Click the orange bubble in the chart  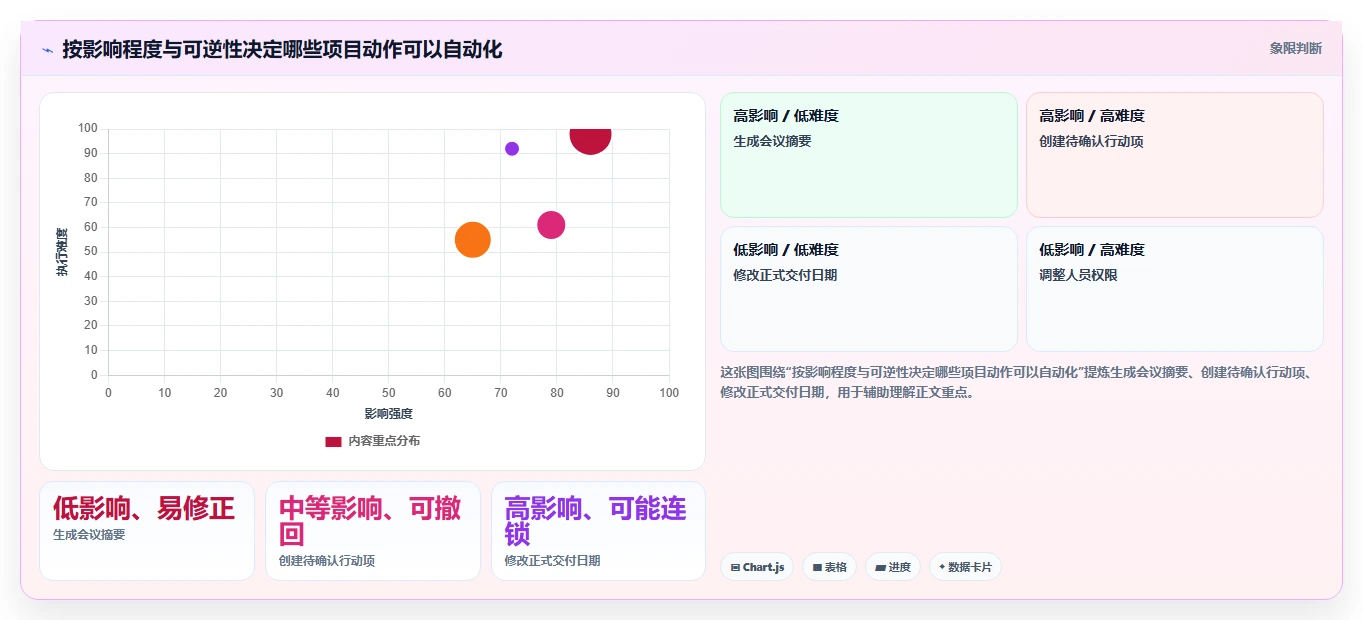pos(472,239)
